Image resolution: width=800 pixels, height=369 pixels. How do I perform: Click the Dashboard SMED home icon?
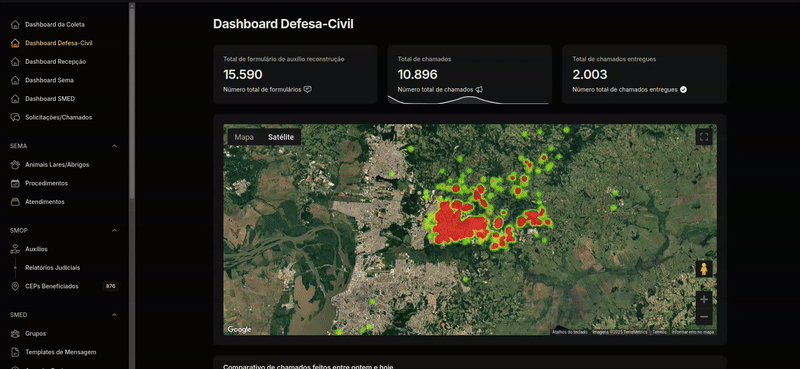15,99
